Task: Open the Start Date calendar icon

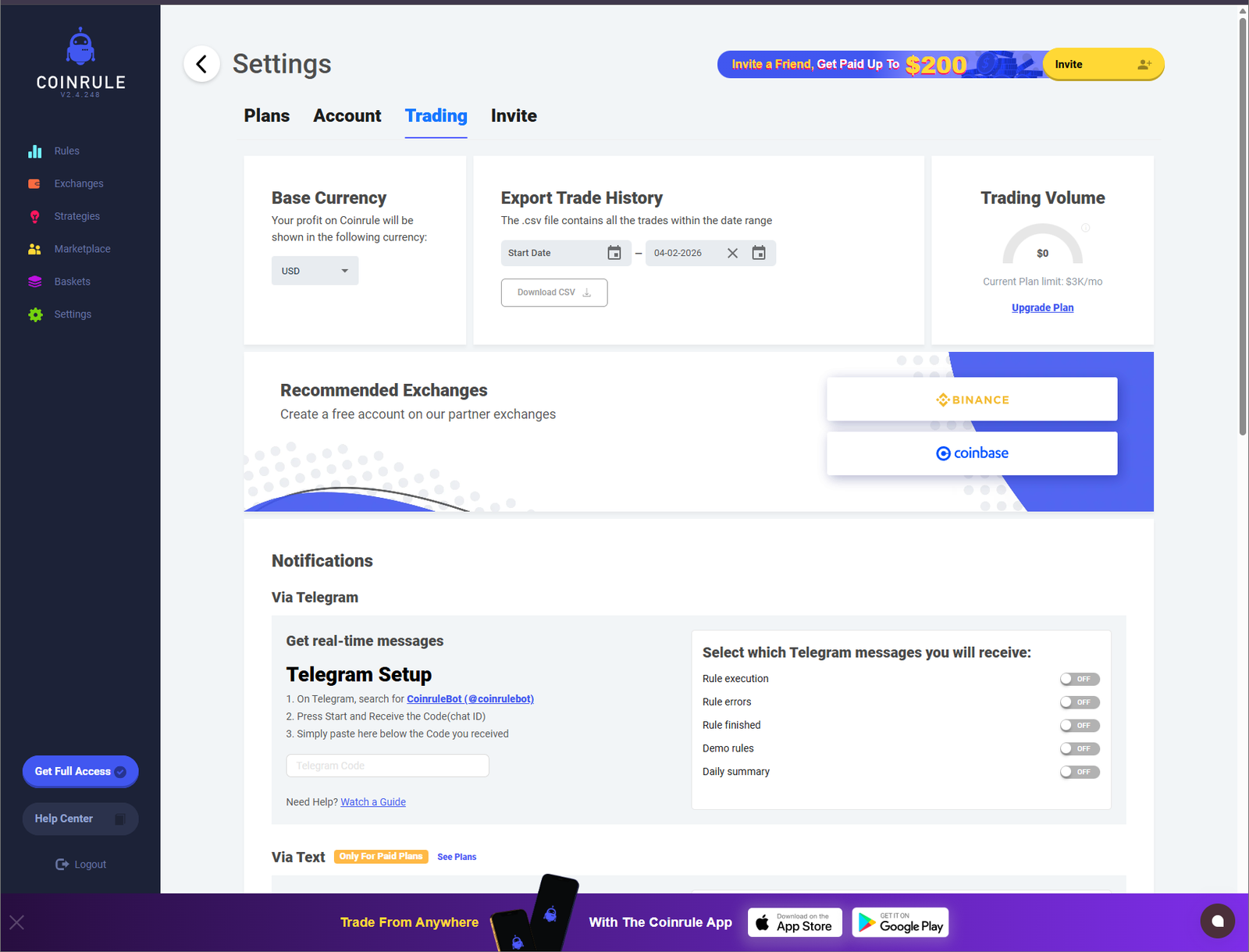Action: pos(614,253)
